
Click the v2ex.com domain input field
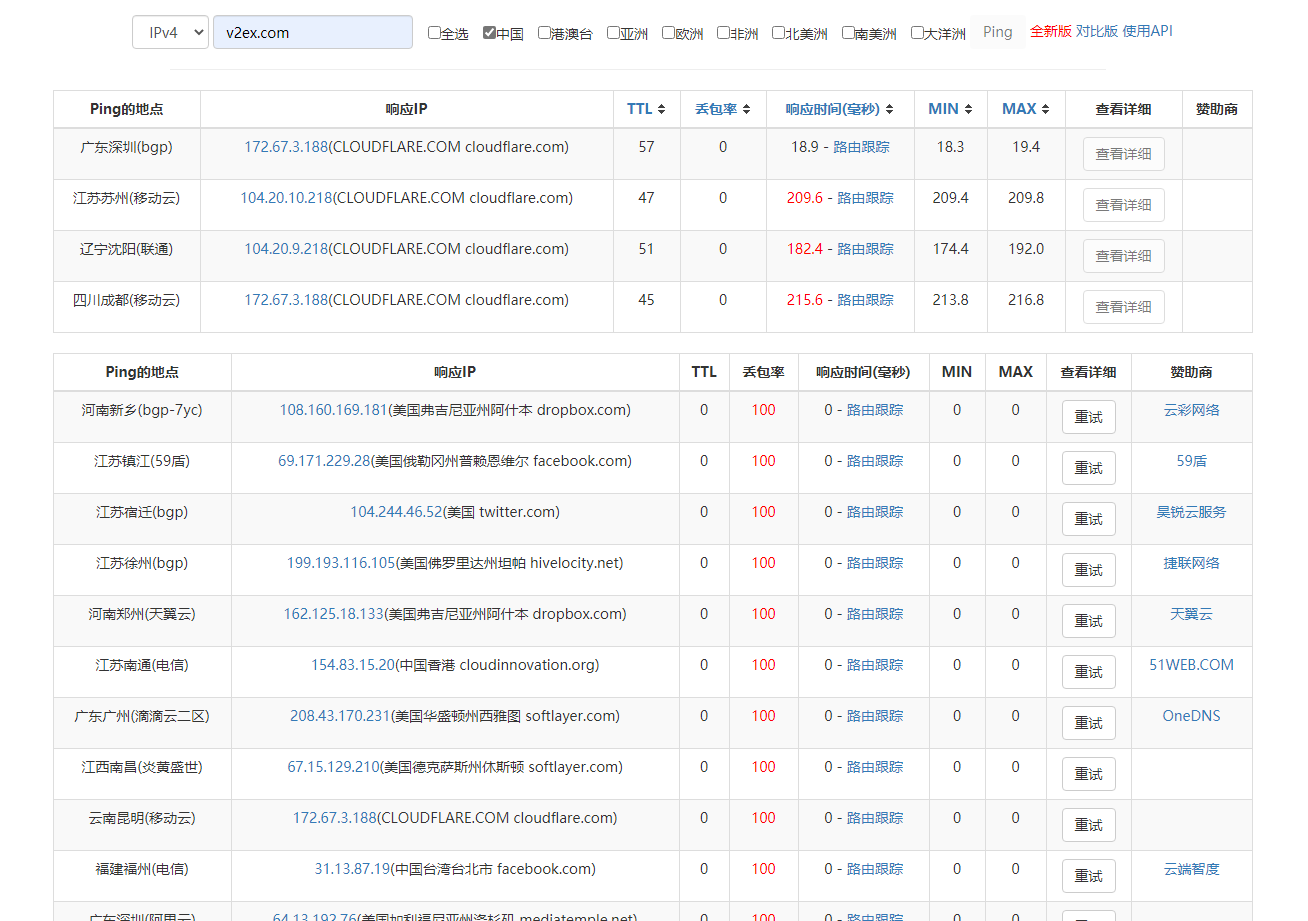312,32
